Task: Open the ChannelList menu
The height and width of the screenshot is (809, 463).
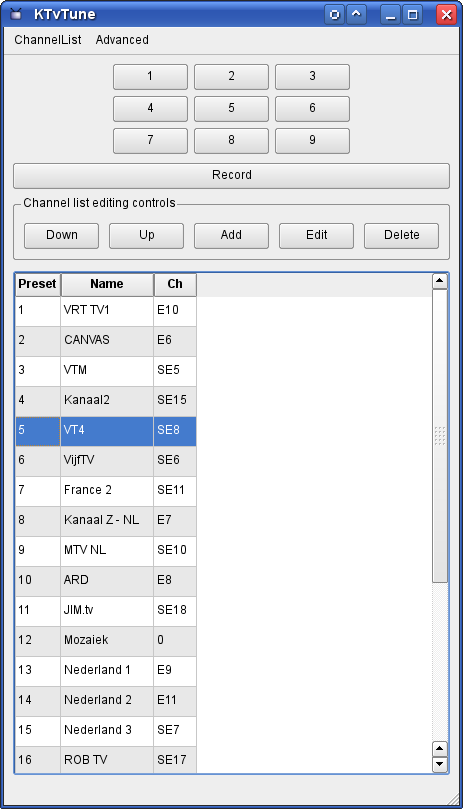Action: tap(48, 40)
